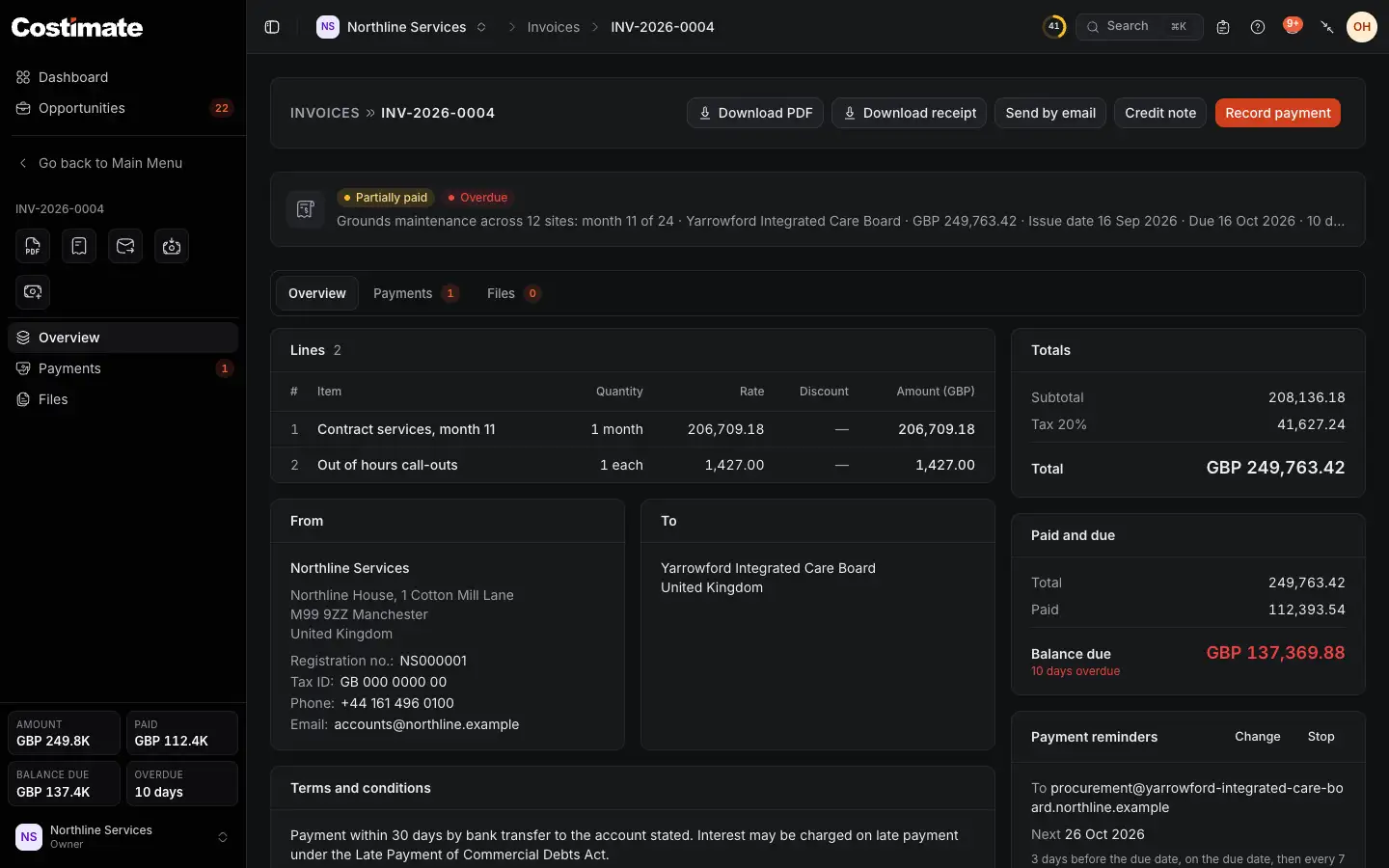Click the Download receipt button

909,113
